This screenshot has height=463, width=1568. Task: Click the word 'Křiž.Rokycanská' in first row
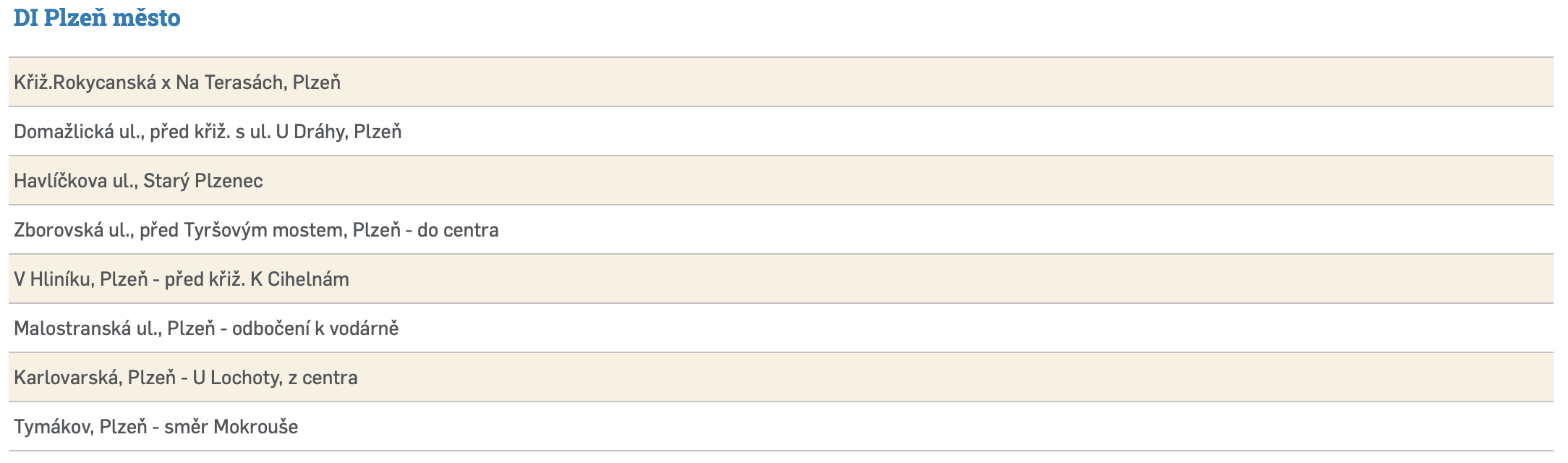click(x=85, y=82)
